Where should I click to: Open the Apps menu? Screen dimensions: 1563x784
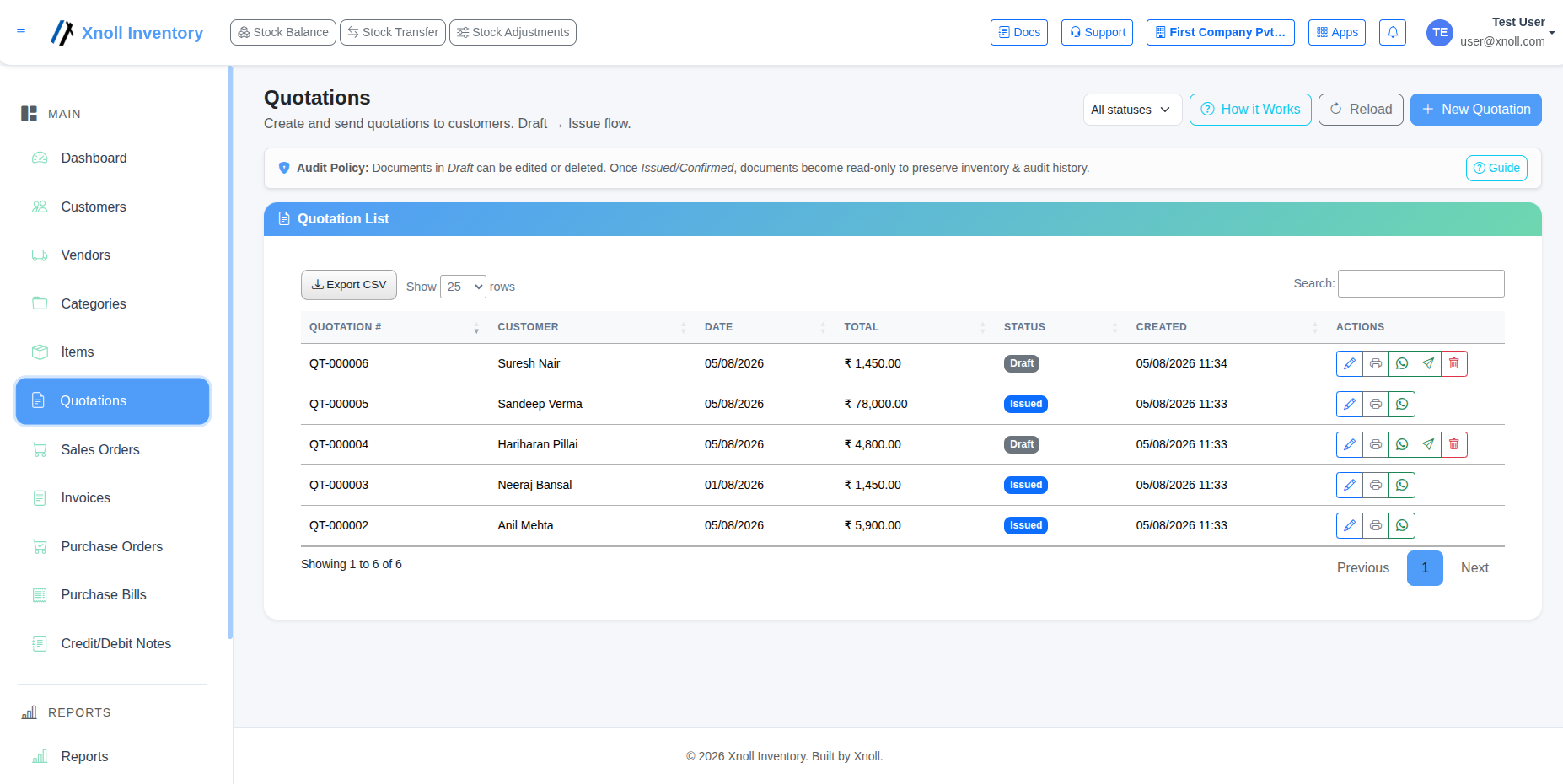pos(1337,32)
